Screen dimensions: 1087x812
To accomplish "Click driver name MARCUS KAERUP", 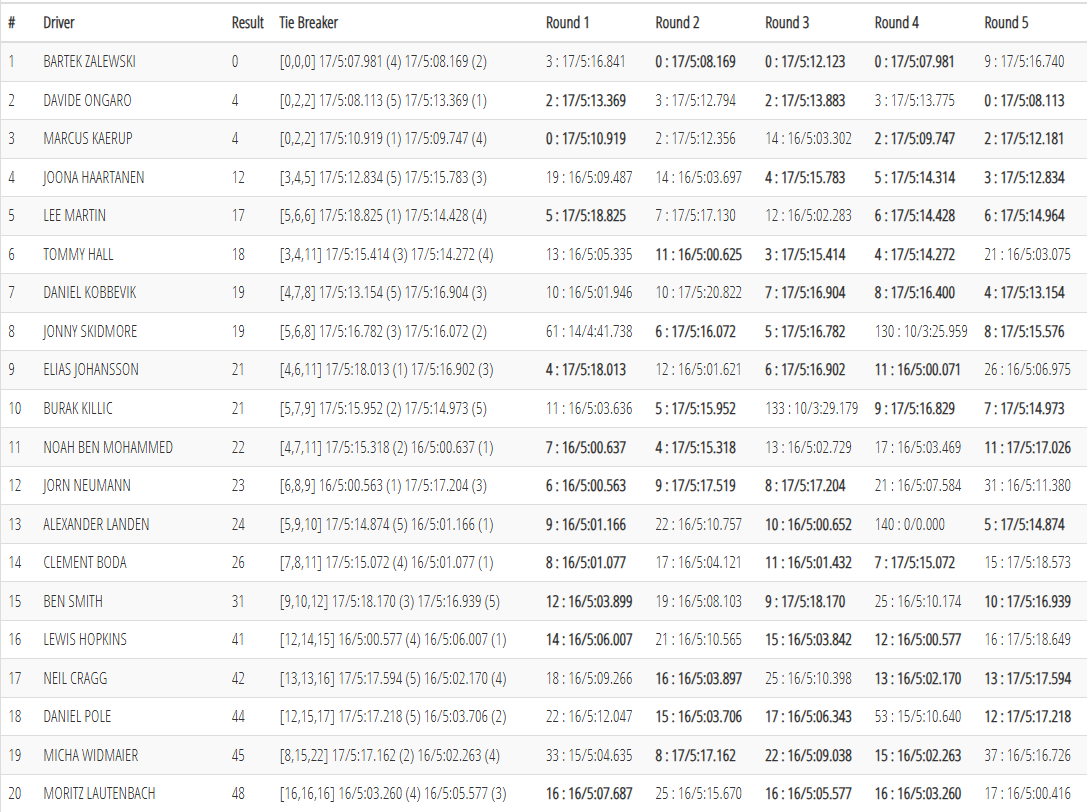I will click(x=87, y=139).
